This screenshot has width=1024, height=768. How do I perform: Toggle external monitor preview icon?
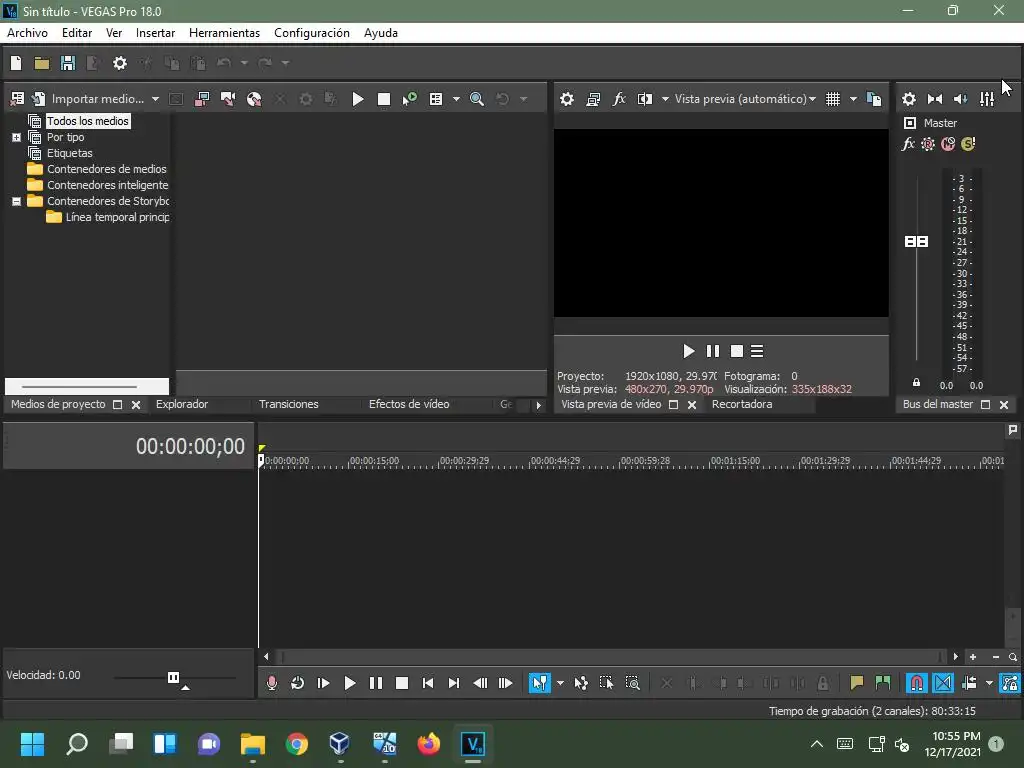coord(593,99)
